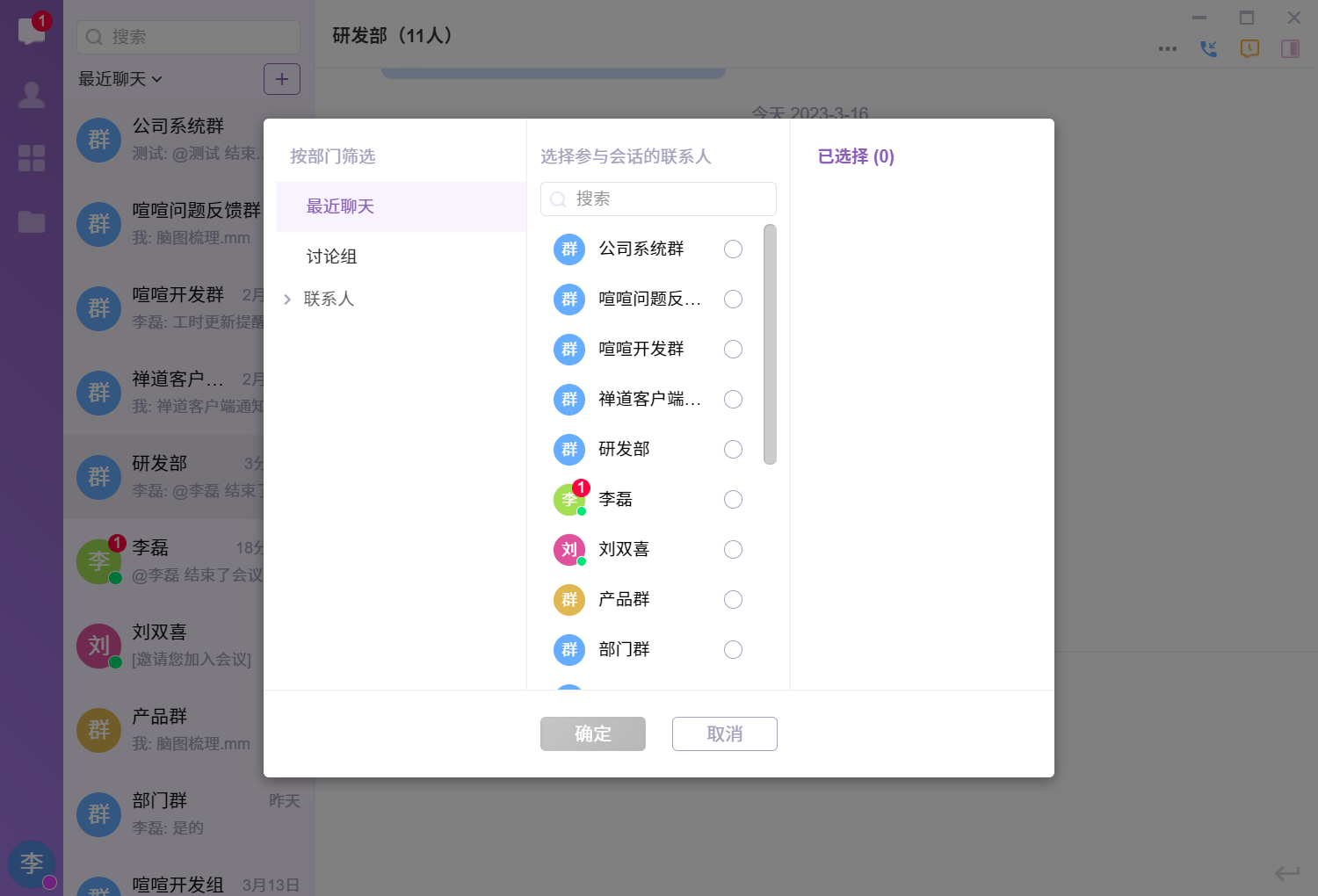Expand the 联系人 tree node
Screen dimensions: 1318x896
tap(287, 300)
